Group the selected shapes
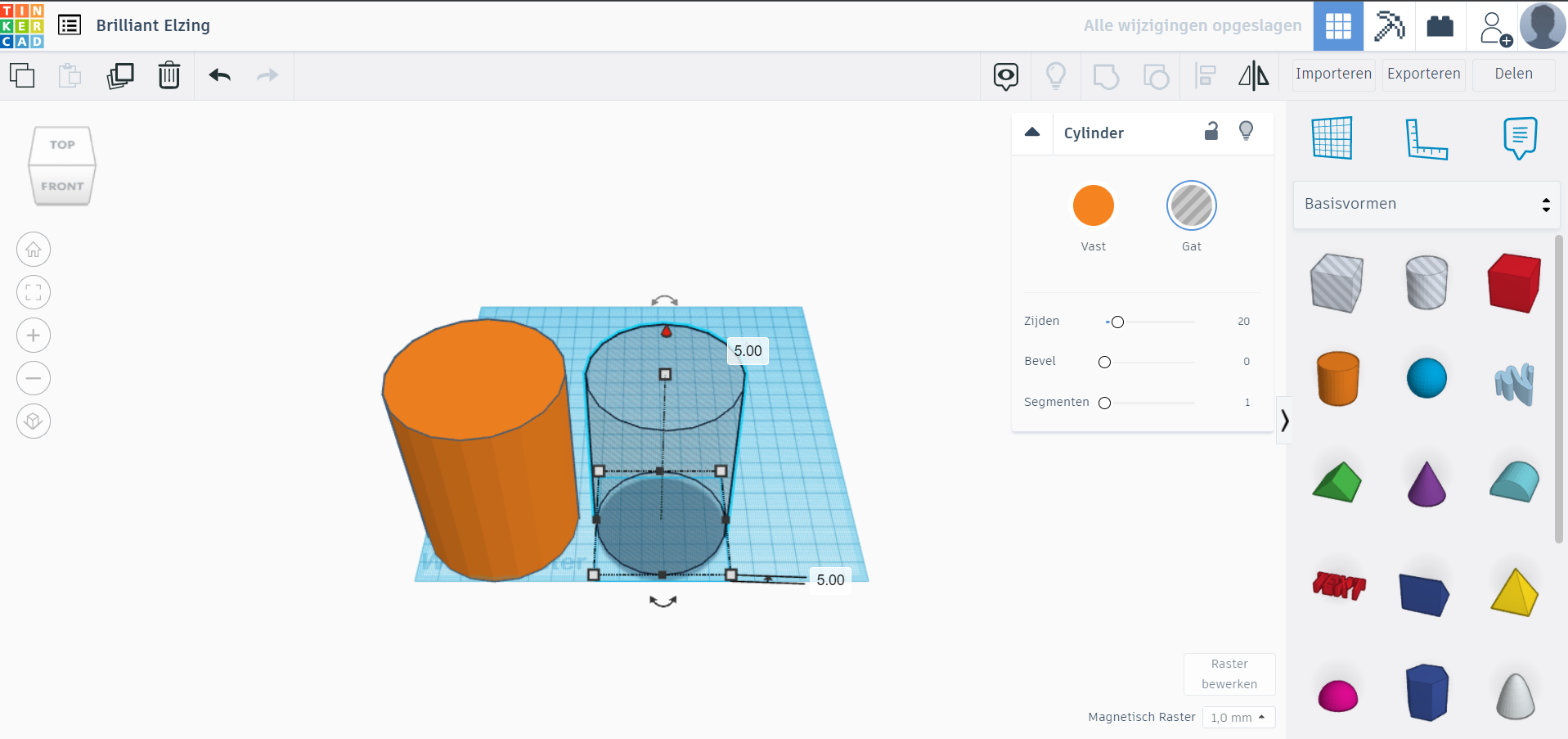1568x739 pixels. (x=1106, y=76)
